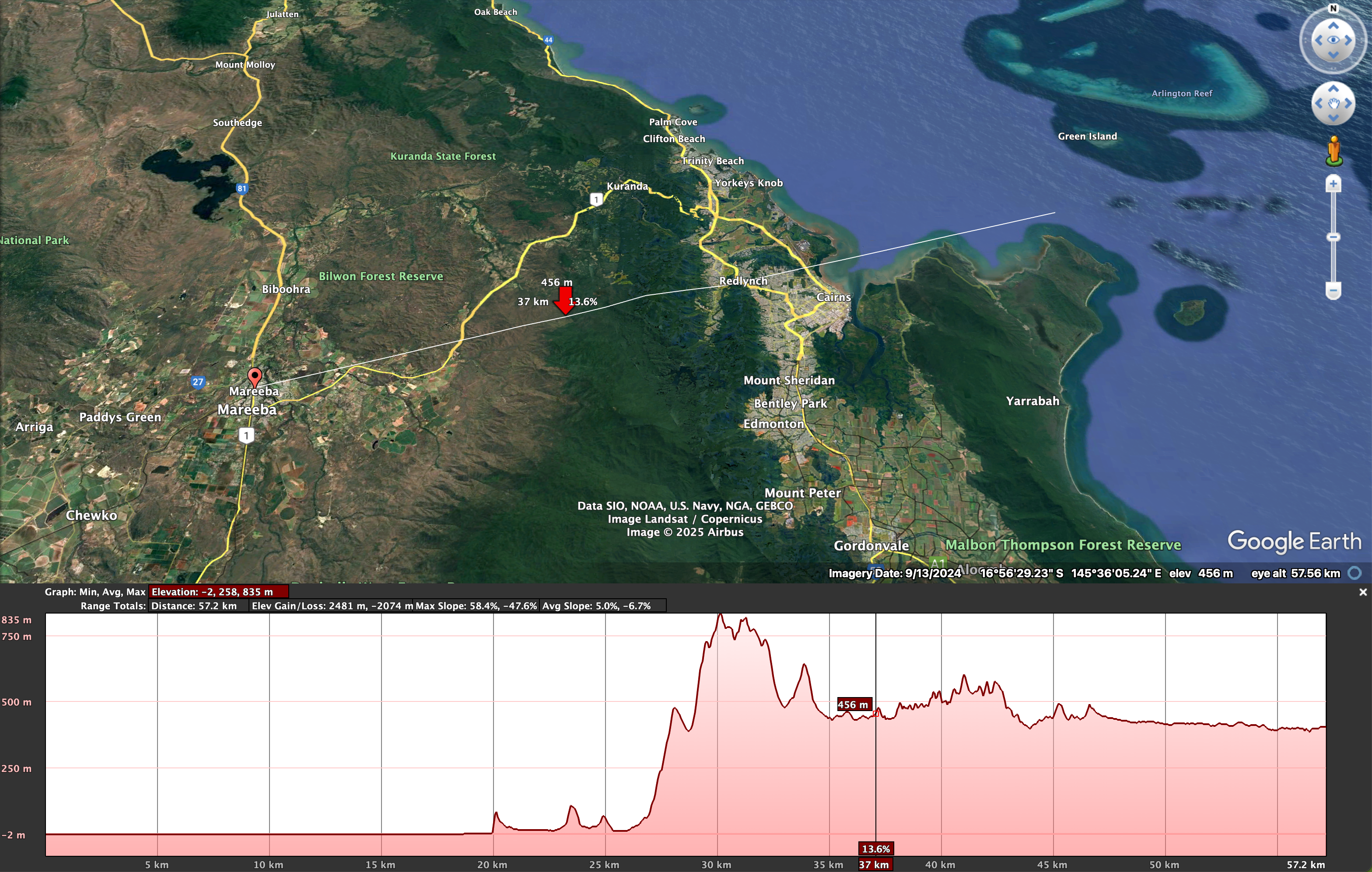Click the look-right arrow on the eye joystick
Screen dimensions: 1372x872
pos(1348,40)
